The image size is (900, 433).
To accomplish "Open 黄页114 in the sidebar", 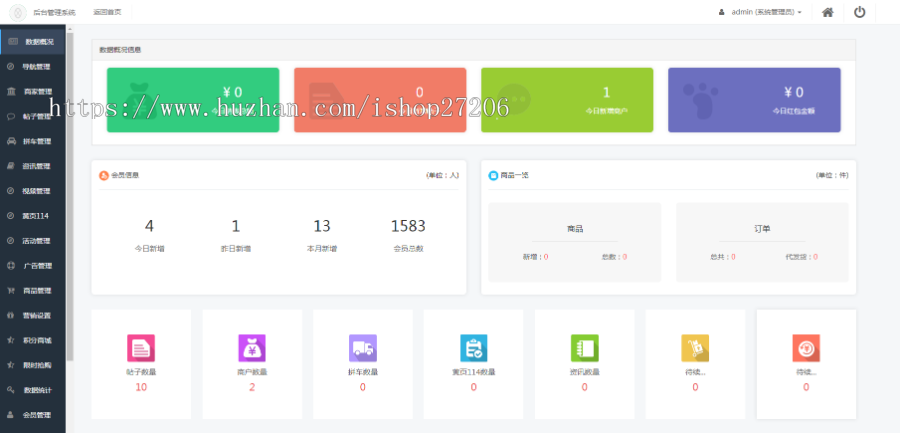I will click(x=33, y=216).
